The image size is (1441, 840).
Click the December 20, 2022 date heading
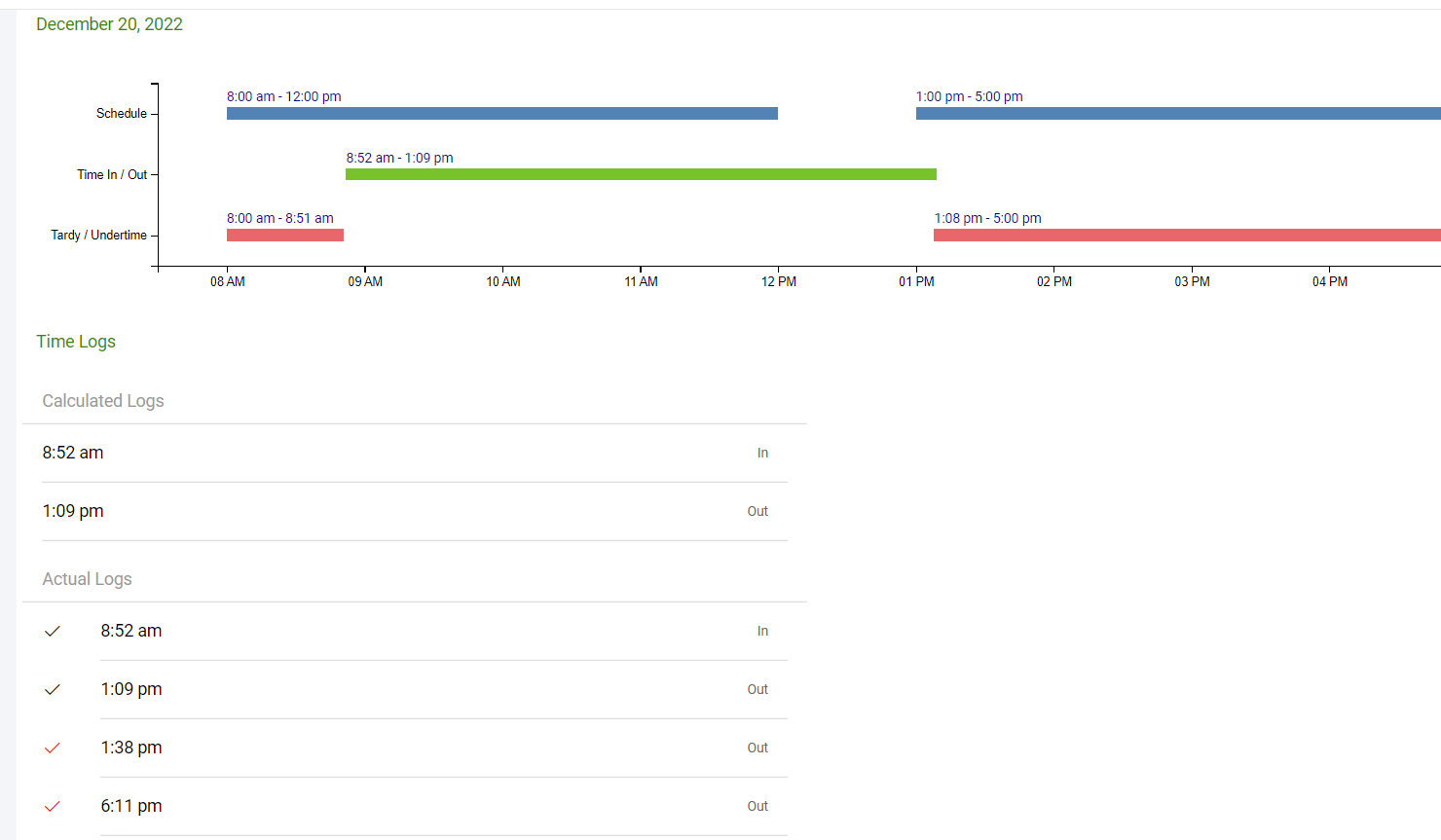tap(109, 24)
